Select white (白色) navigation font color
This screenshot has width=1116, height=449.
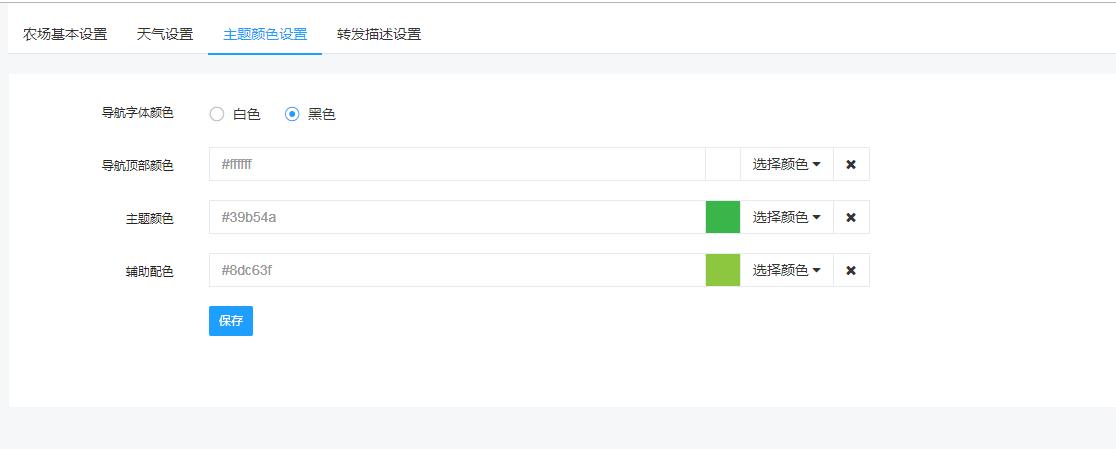[x=217, y=114]
